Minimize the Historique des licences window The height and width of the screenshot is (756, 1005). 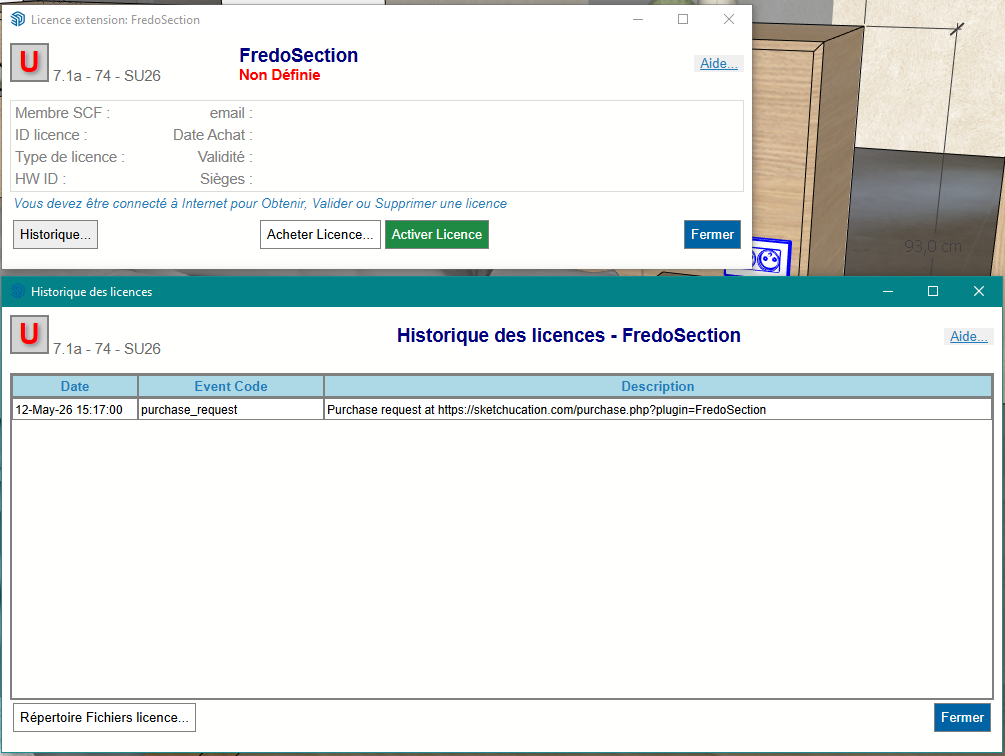click(888, 292)
